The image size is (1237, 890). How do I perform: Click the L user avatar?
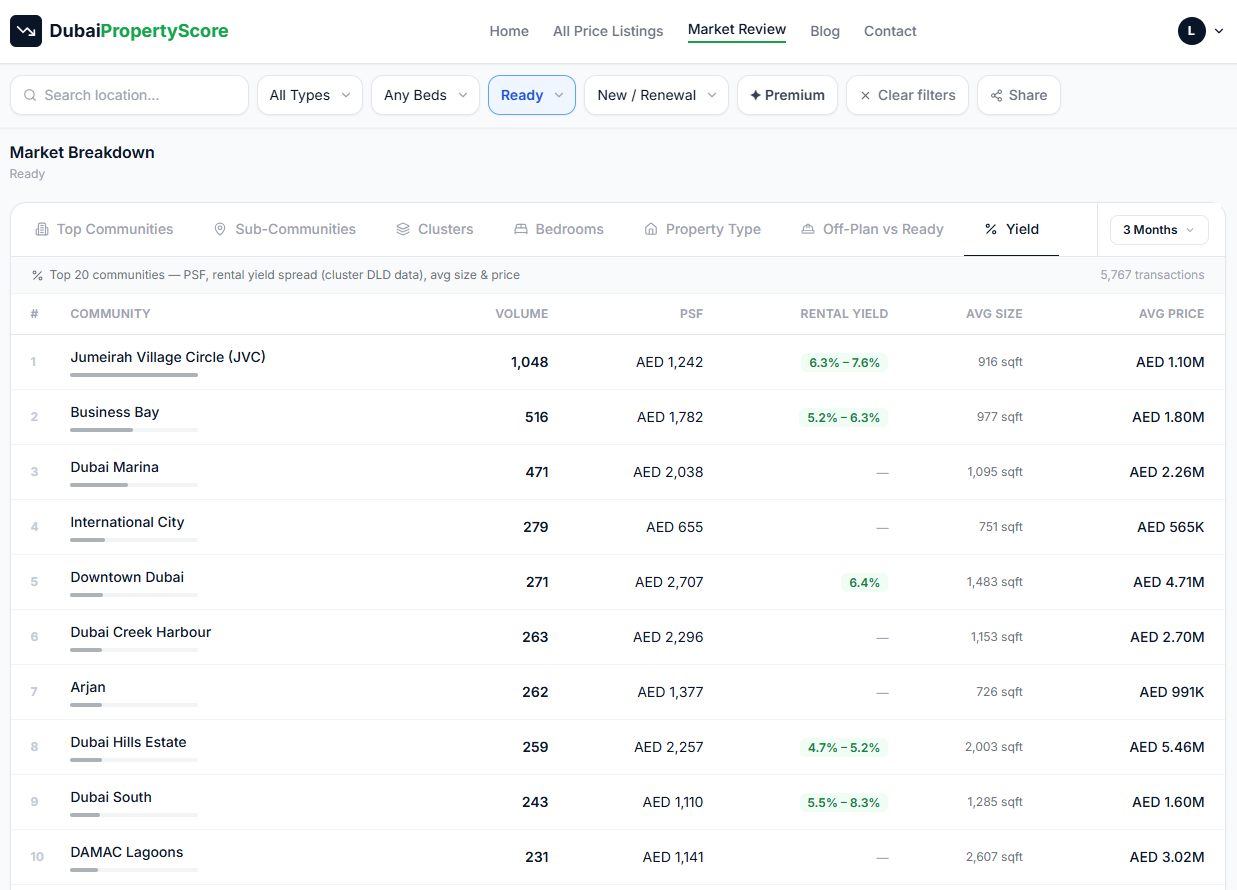click(1191, 31)
